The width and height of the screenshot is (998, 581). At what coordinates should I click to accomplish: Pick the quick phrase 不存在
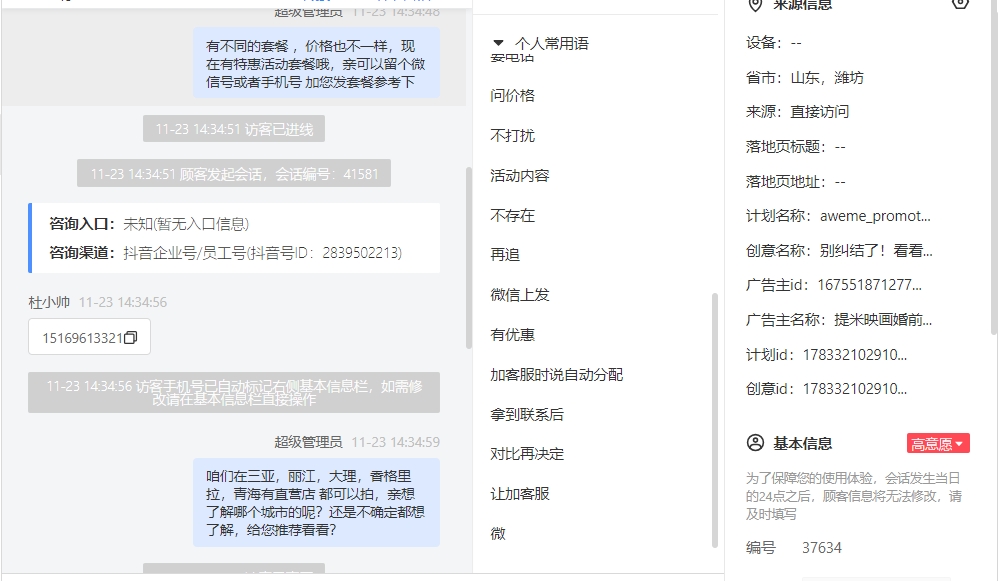[x=512, y=216]
